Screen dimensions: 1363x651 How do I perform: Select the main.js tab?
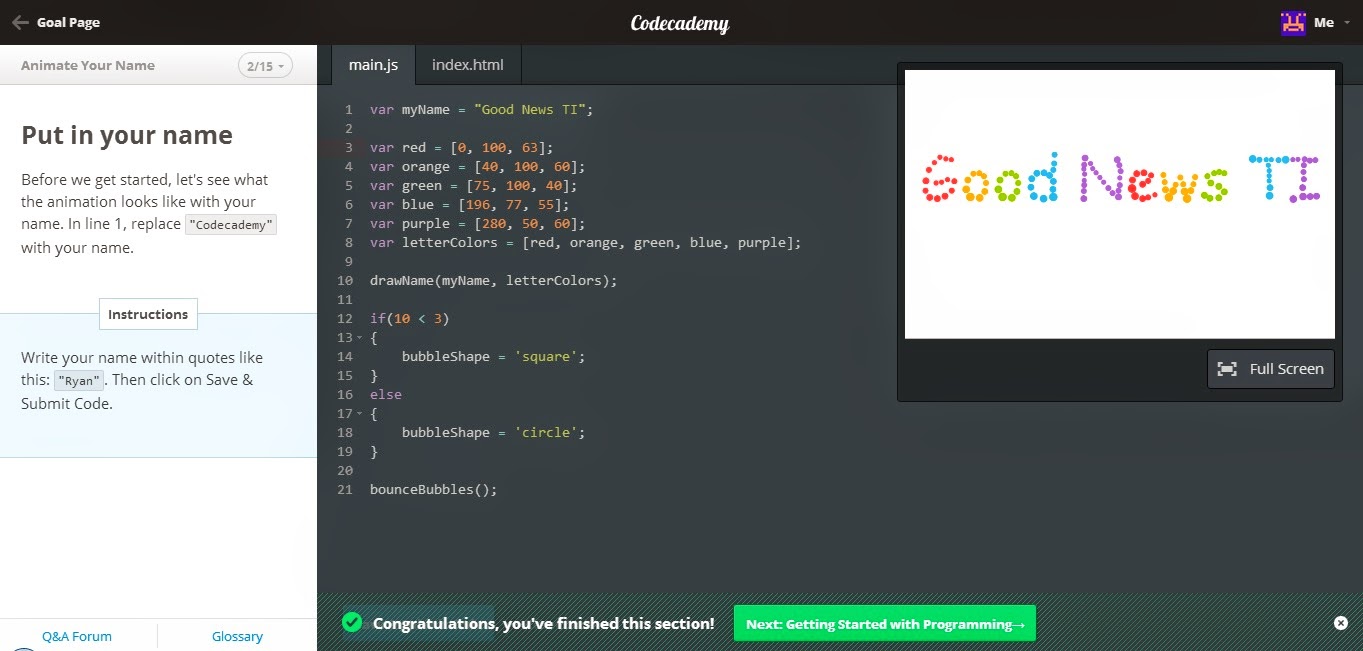click(x=372, y=63)
